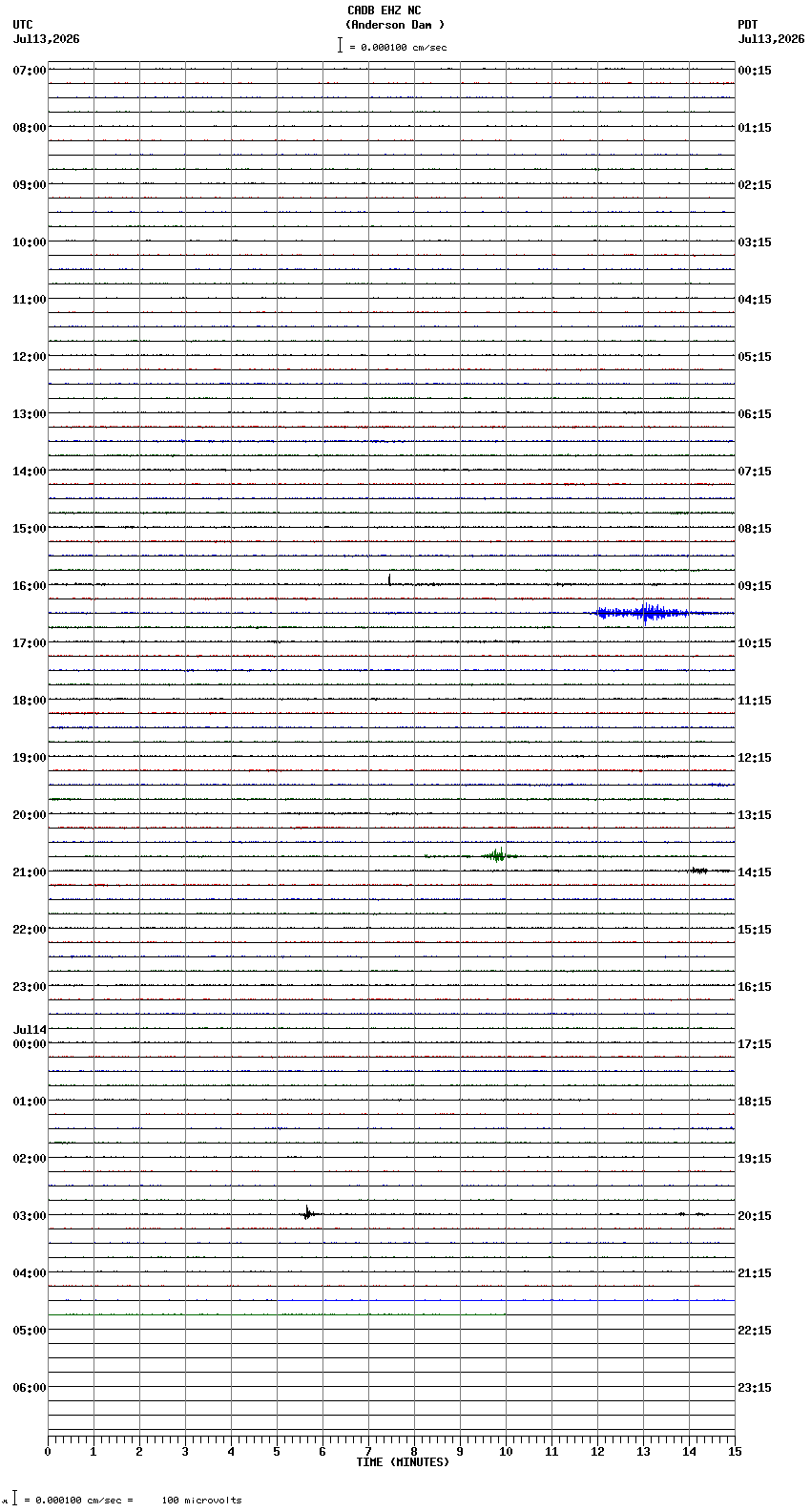Click the 13:15 PDT row label
Image resolution: width=811 pixels, height=1512 pixels.
pyautogui.click(x=755, y=815)
